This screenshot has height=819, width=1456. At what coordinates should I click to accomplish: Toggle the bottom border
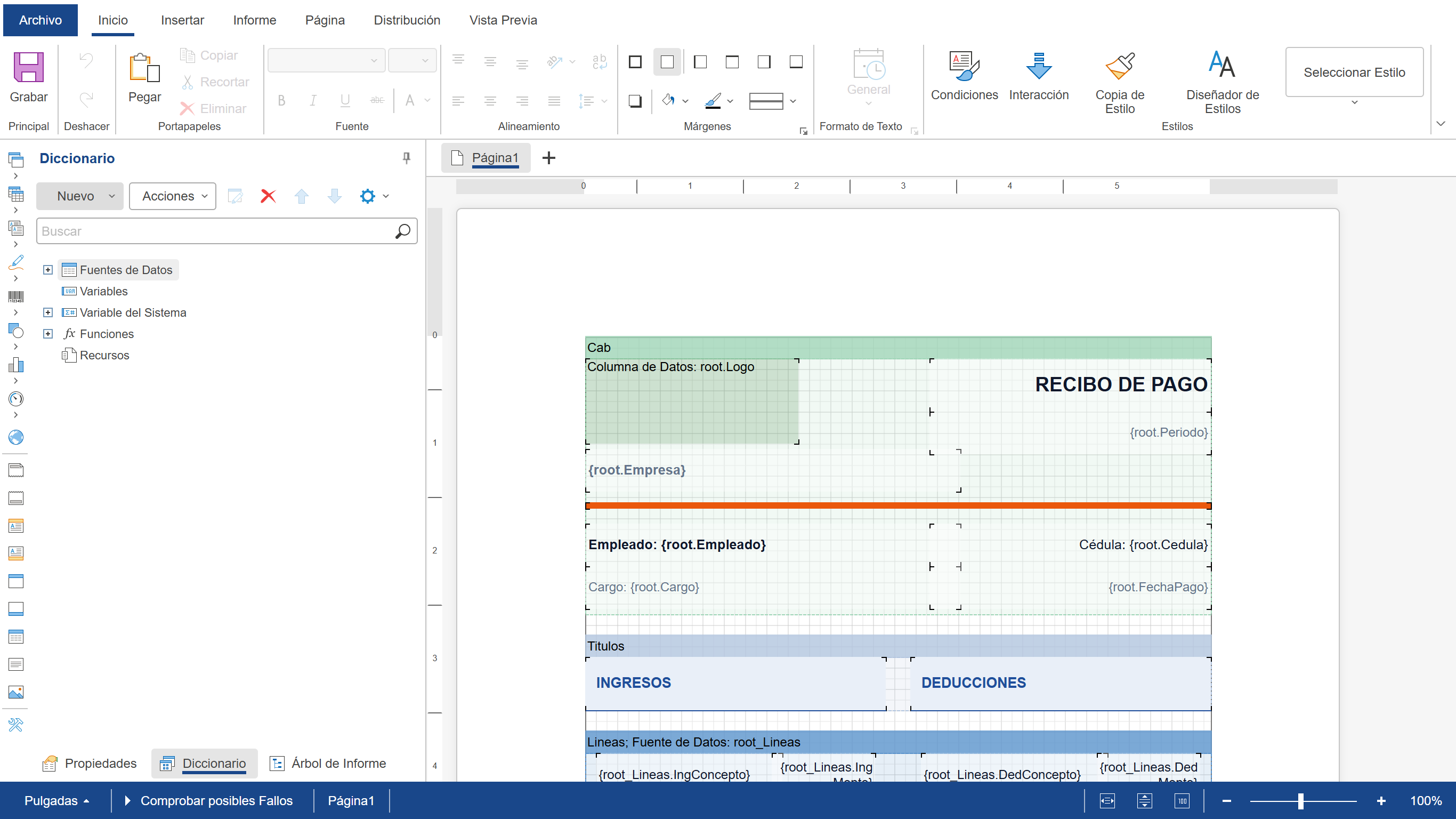pyautogui.click(x=796, y=62)
